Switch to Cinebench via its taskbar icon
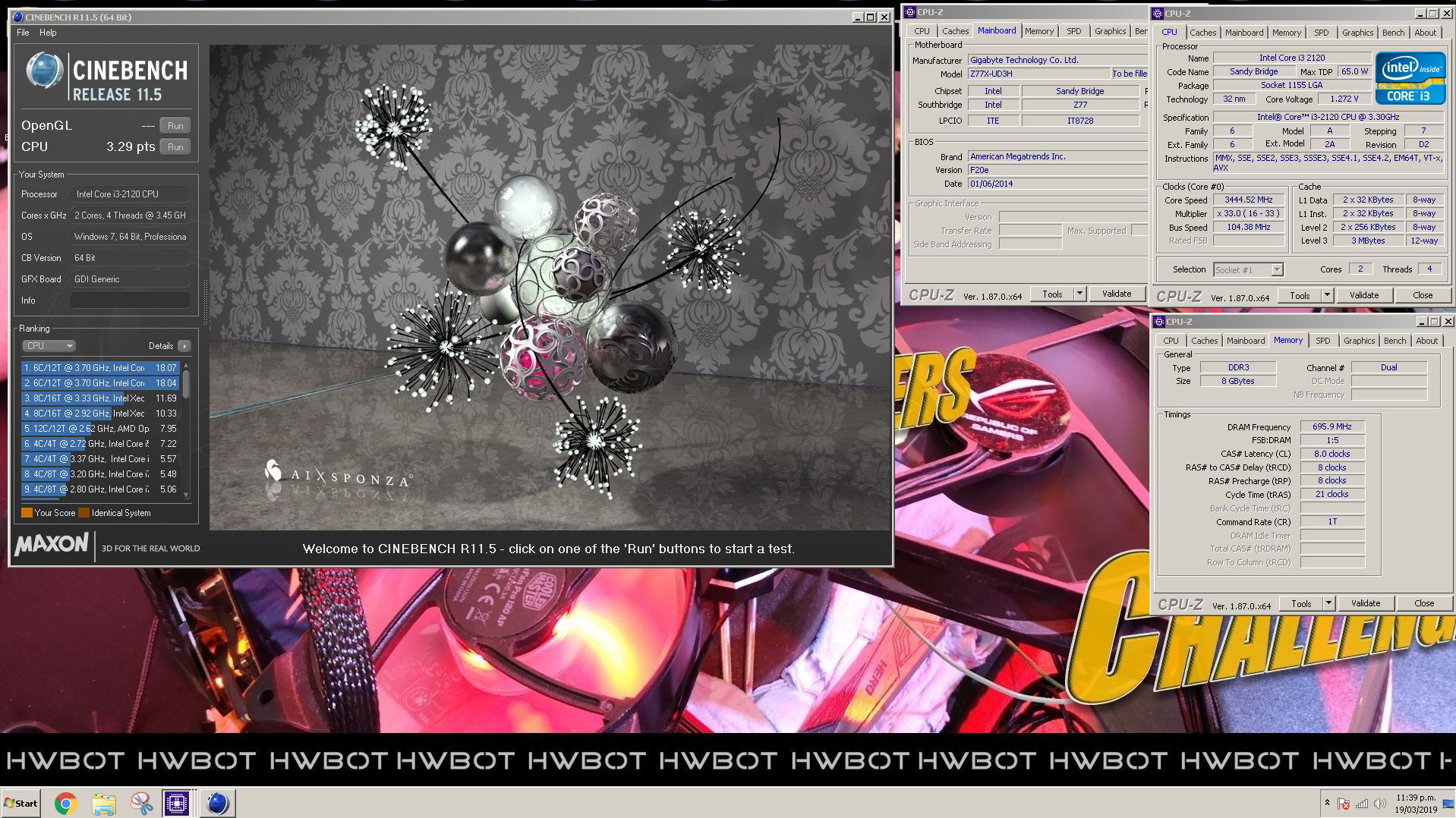The width and height of the screenshot is (1456, 818). (x=217, y=803)
